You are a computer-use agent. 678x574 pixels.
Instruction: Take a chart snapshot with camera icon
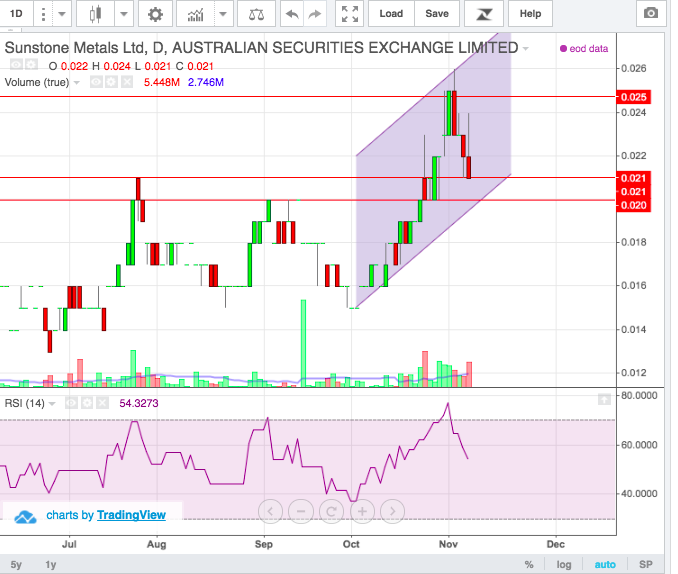pyautogui.click(x=651, y=13)
